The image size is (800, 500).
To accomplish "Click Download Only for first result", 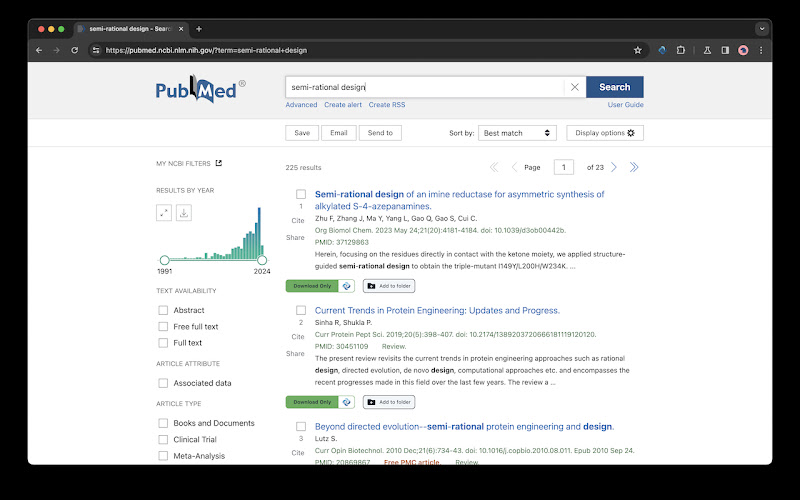I will tap(312, 286).
